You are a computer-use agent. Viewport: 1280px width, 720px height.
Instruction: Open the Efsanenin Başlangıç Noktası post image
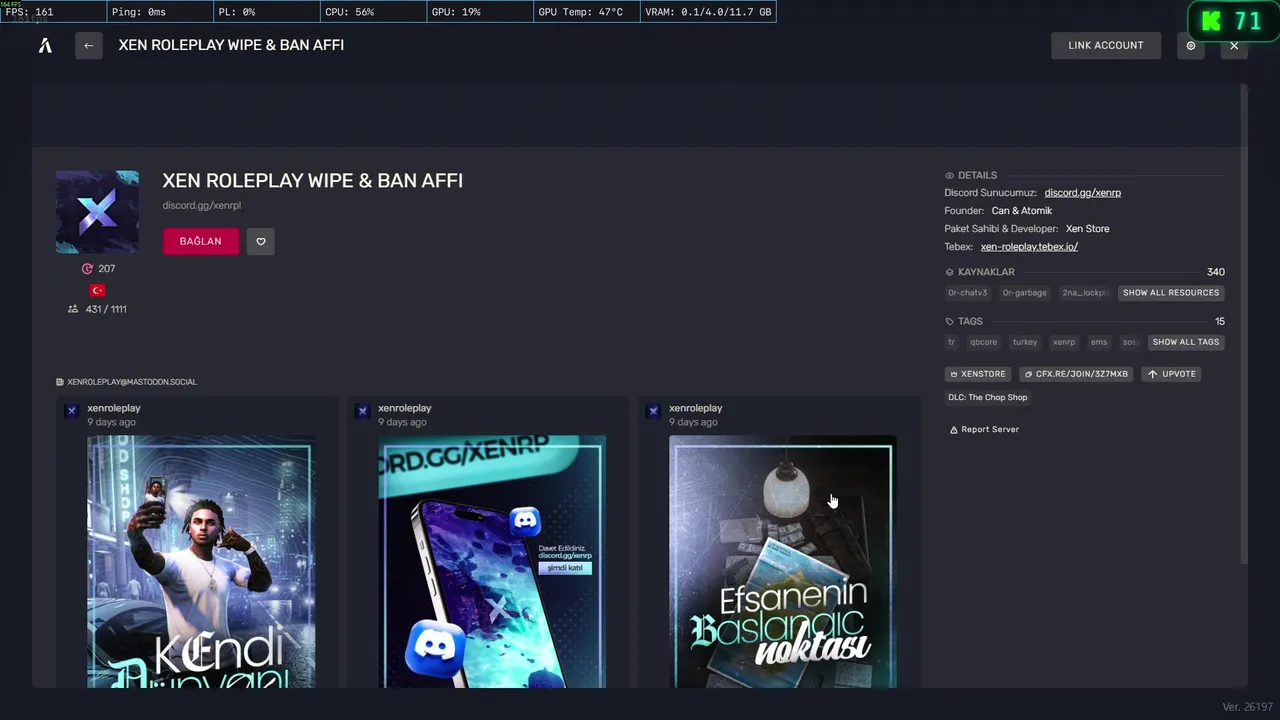pyautogui.click(x=783, y=562)
